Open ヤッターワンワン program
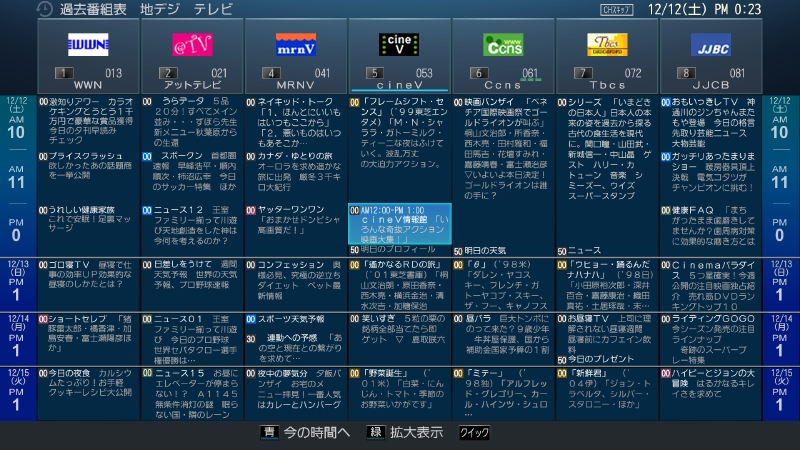The height and width of the screenshot is (450, 800). [x=294, y=220]
